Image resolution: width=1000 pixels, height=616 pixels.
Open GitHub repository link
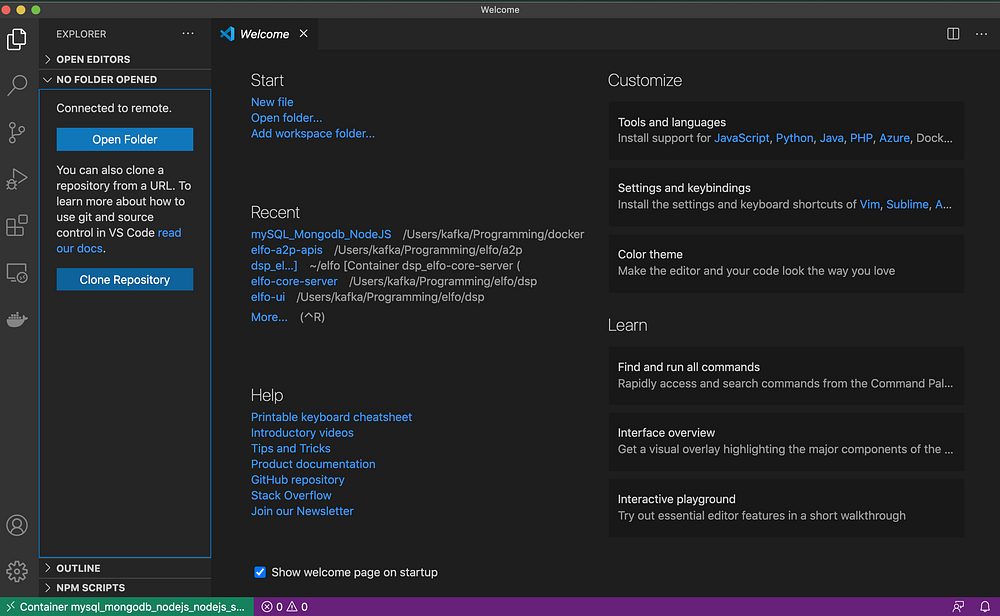[x=297, y=480]
